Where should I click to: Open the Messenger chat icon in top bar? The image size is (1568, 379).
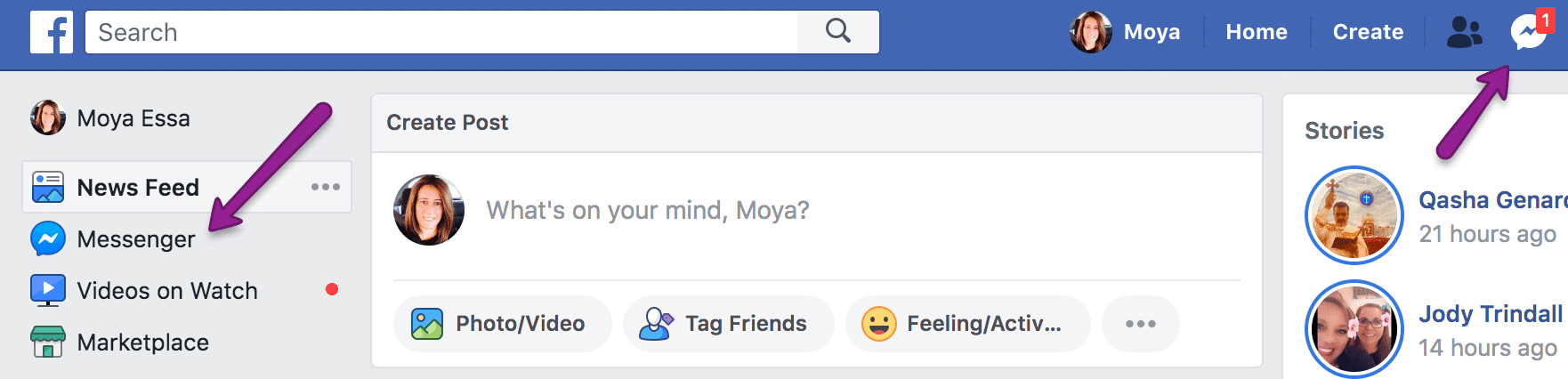(x=1528, y=32)
